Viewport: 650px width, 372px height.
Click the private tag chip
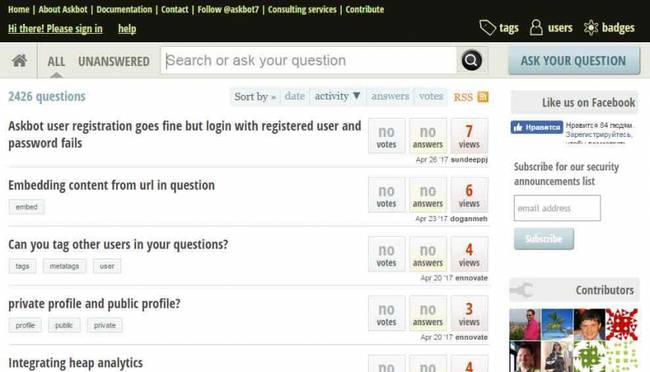pos(104,326)
